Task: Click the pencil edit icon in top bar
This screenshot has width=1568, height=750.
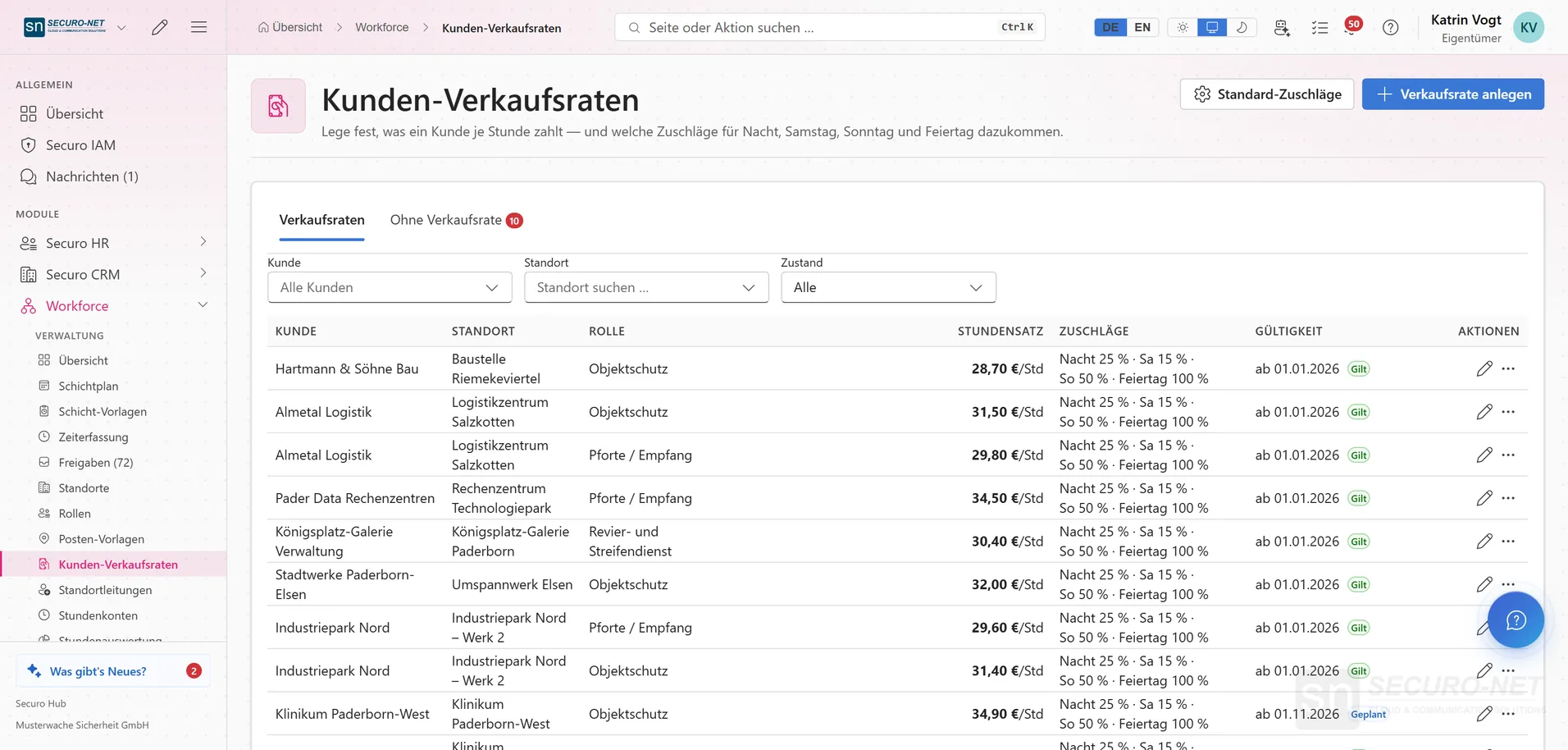Action: pyautogui.click(x=160, y=27)
